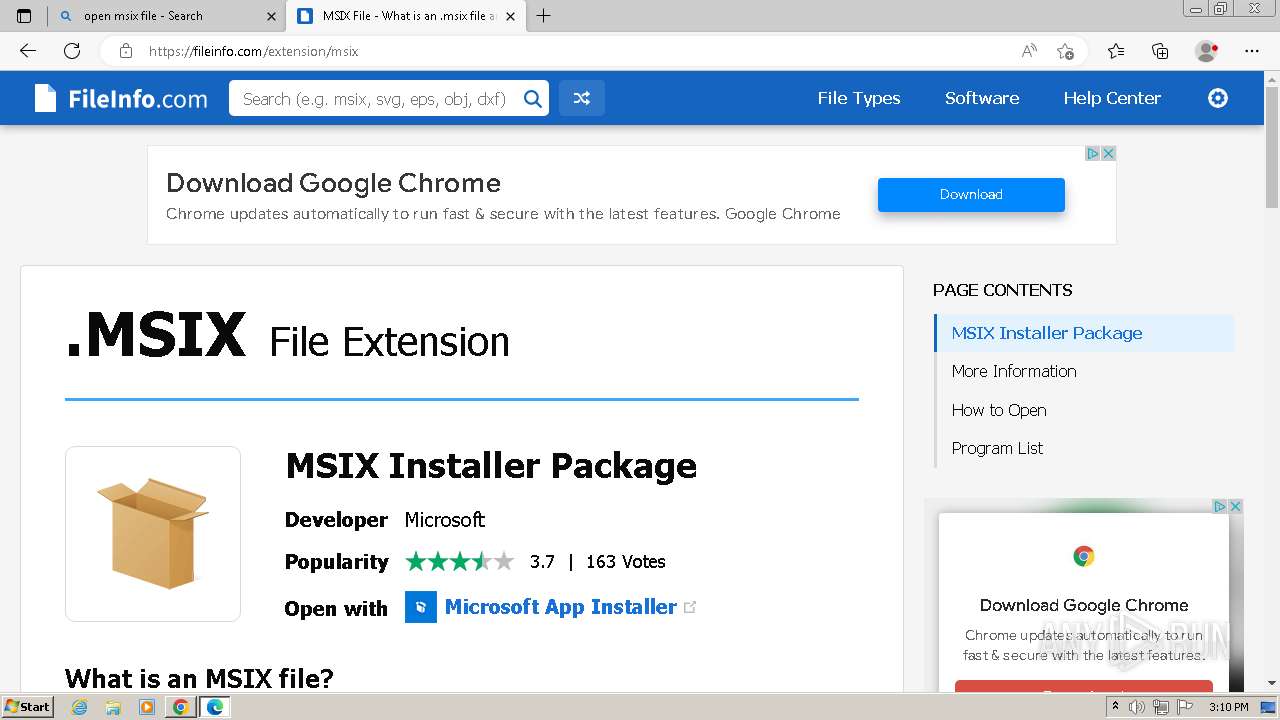Close the 'open msix file - Search' tab
The width and height of the screenshot is (1280, 720).
tap(272, 16)
